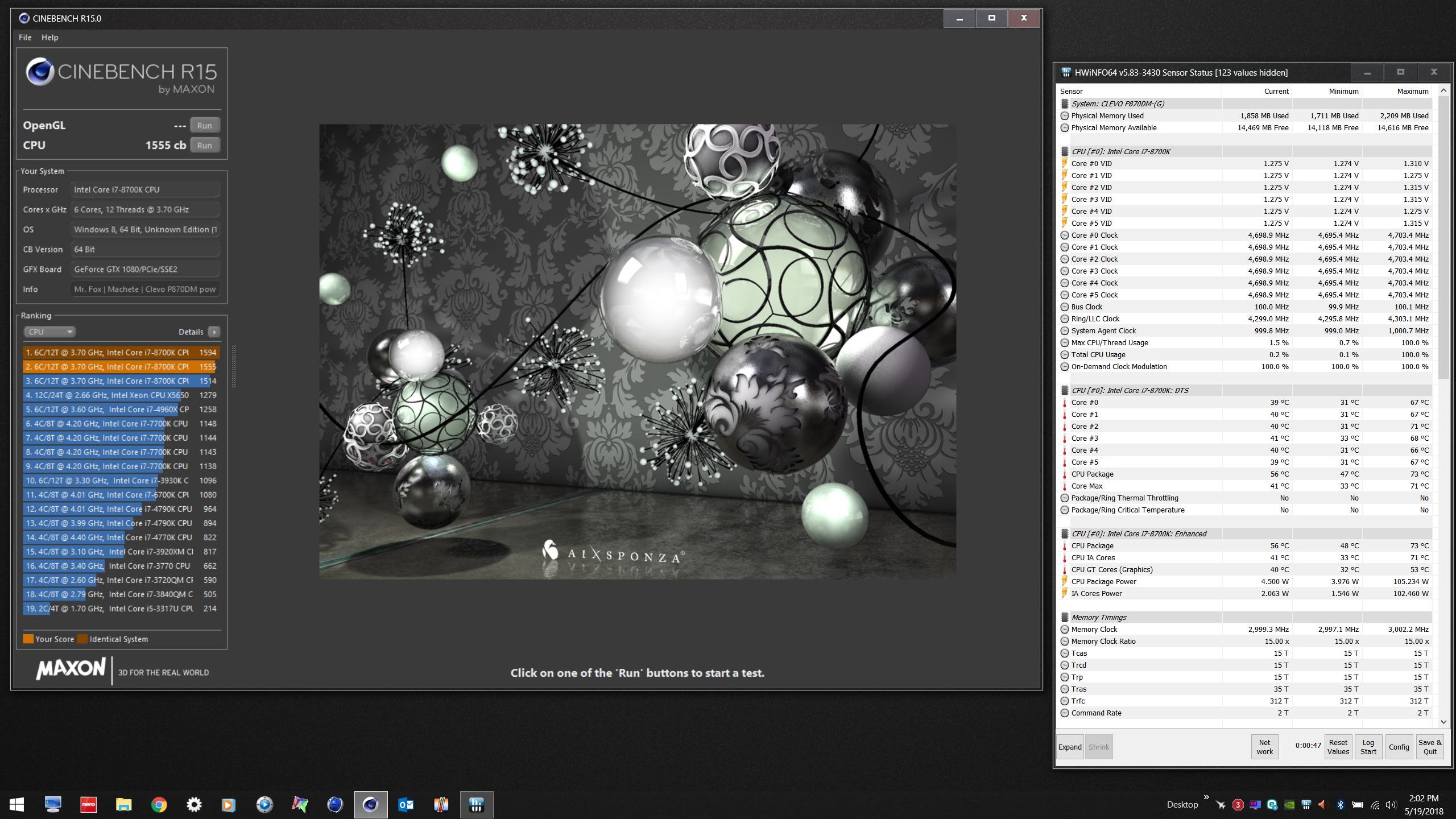Open the Help menu in Cinebench
1456x819 pixels.
pos(49,38)
